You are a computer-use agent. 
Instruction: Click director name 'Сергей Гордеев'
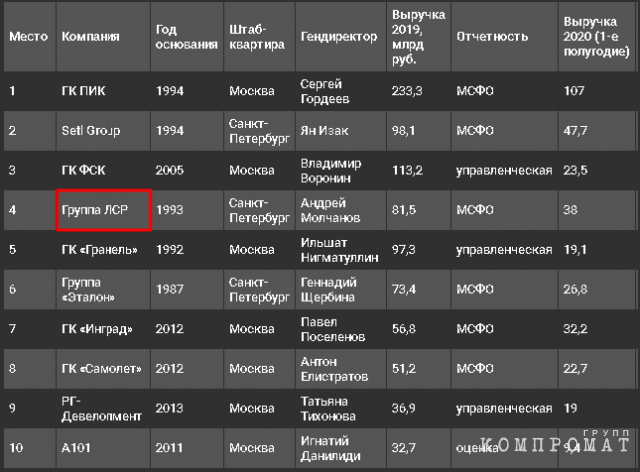pyautogui.click(x=325, y=91)
